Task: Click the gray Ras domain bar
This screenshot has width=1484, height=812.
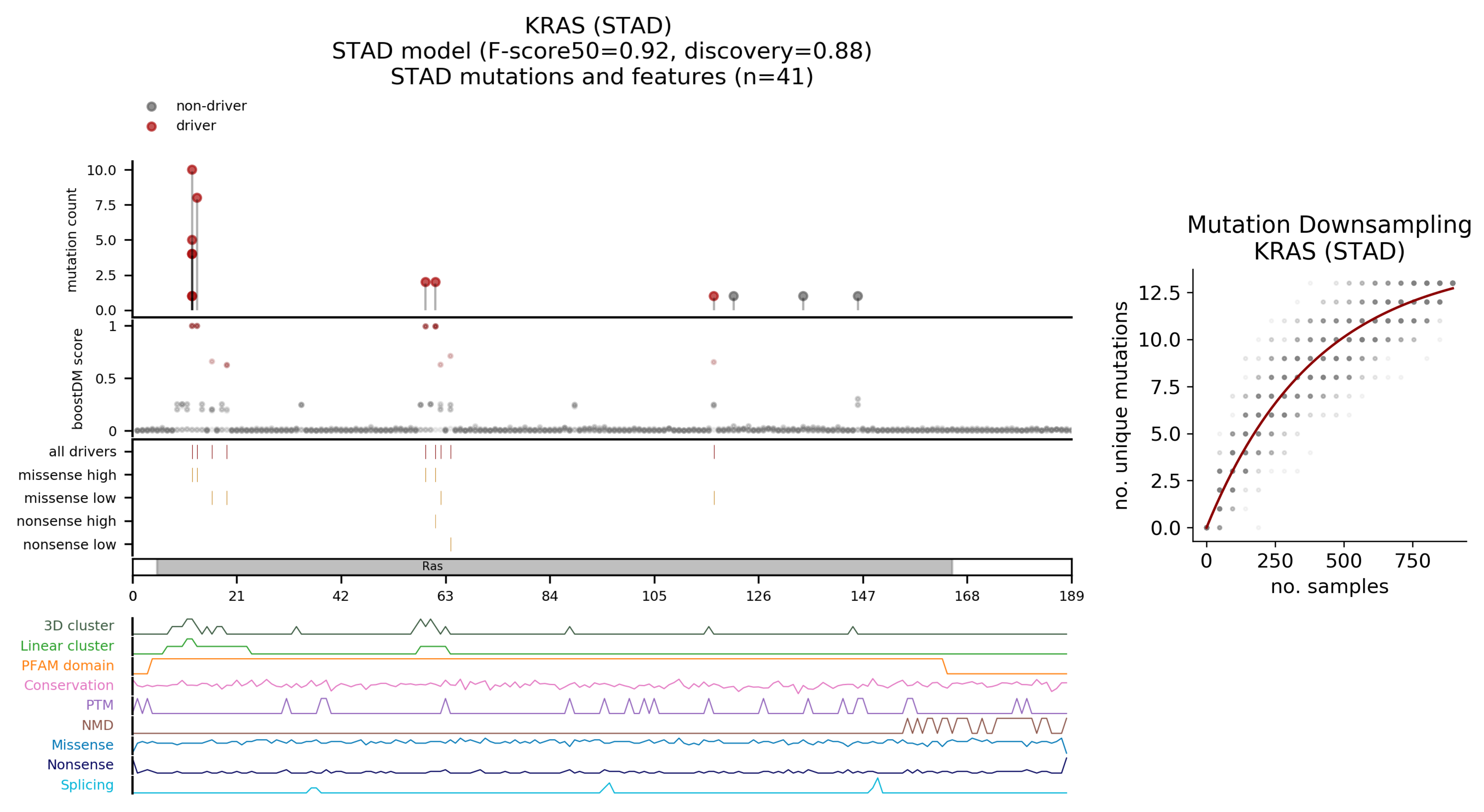Action: [553, 567]
